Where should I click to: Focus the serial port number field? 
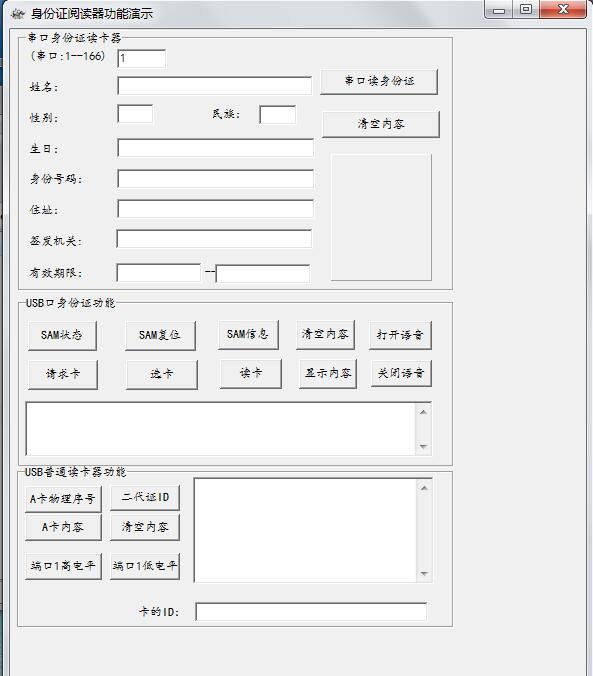141,59
